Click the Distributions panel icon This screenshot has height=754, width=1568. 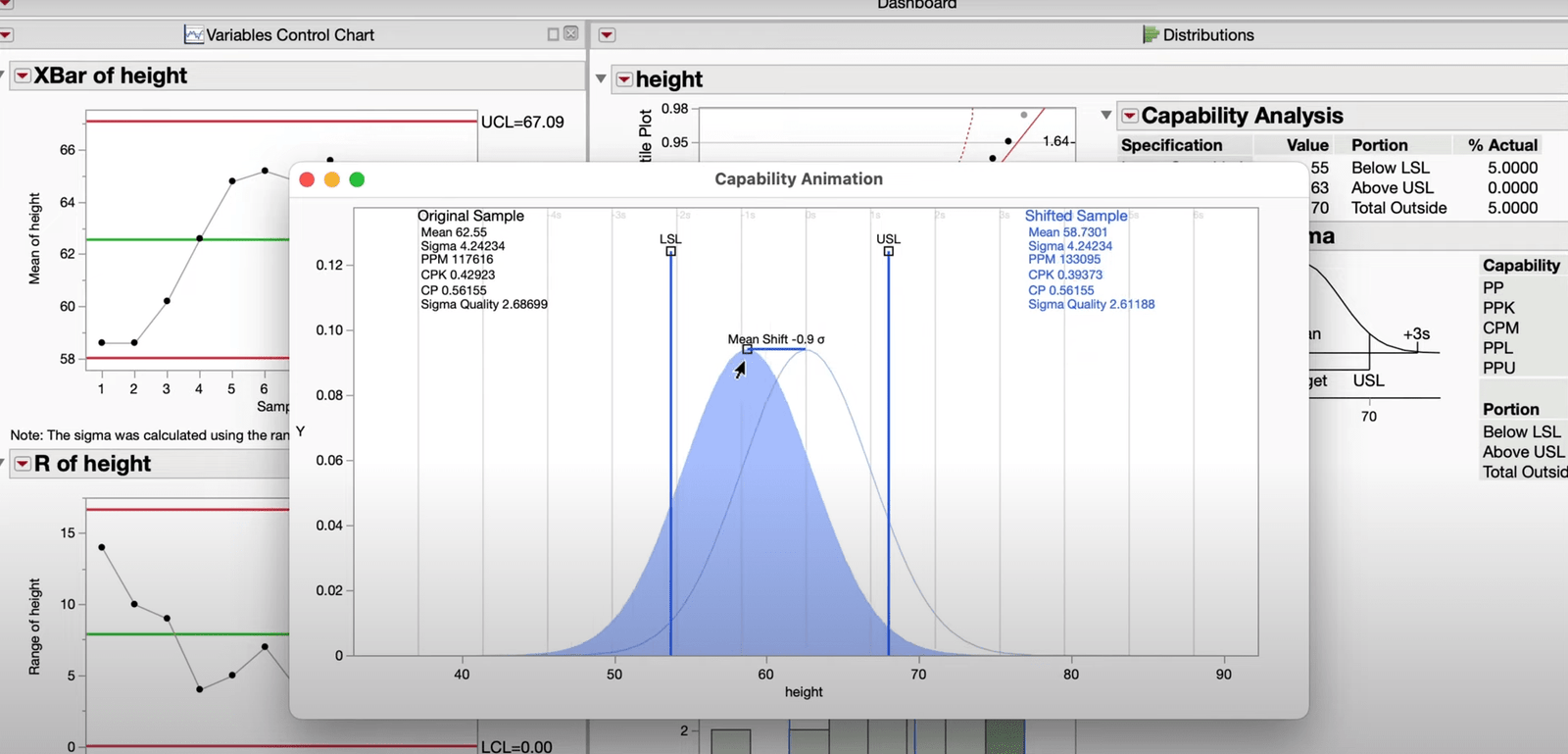(1151, 34)
